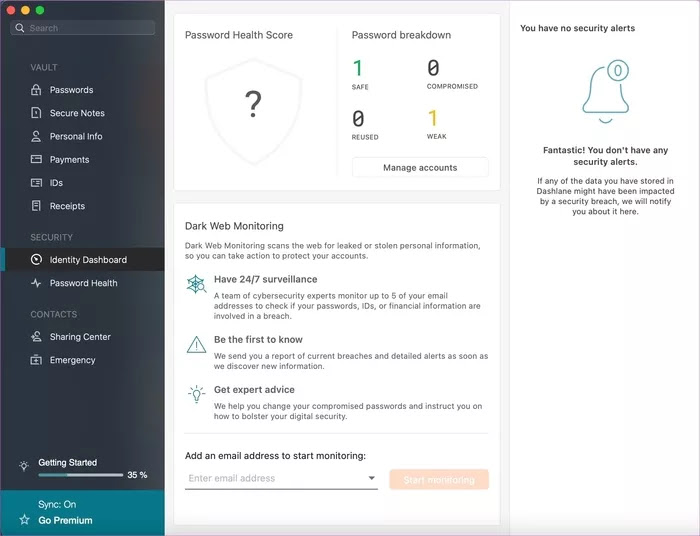Click the spider web surveillance icon
The height and width of the screenshot is (536, 700).
click(x=196, y=284)
